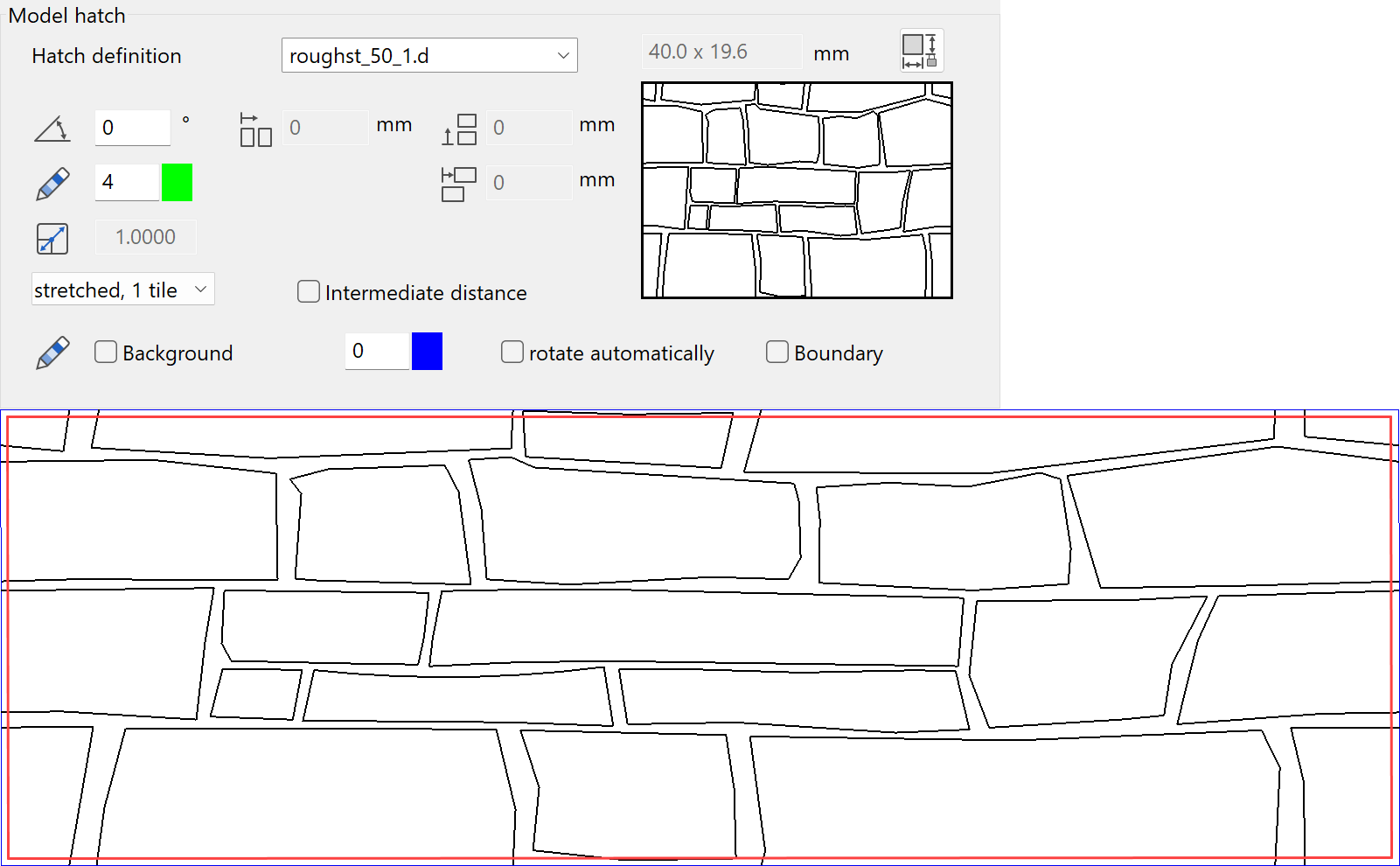Change the green pen color swatch
Viewport: 1400px width, 866px height.
click(177, 182)
